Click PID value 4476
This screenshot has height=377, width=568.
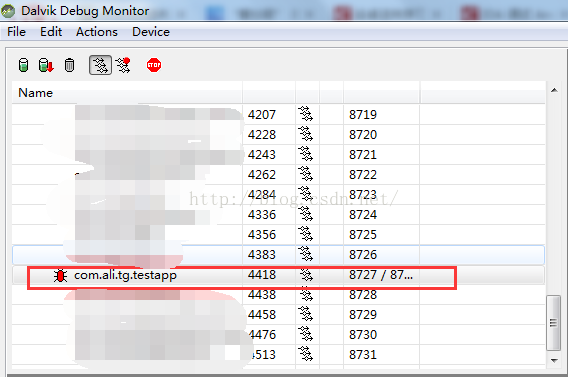pos(263,335)
